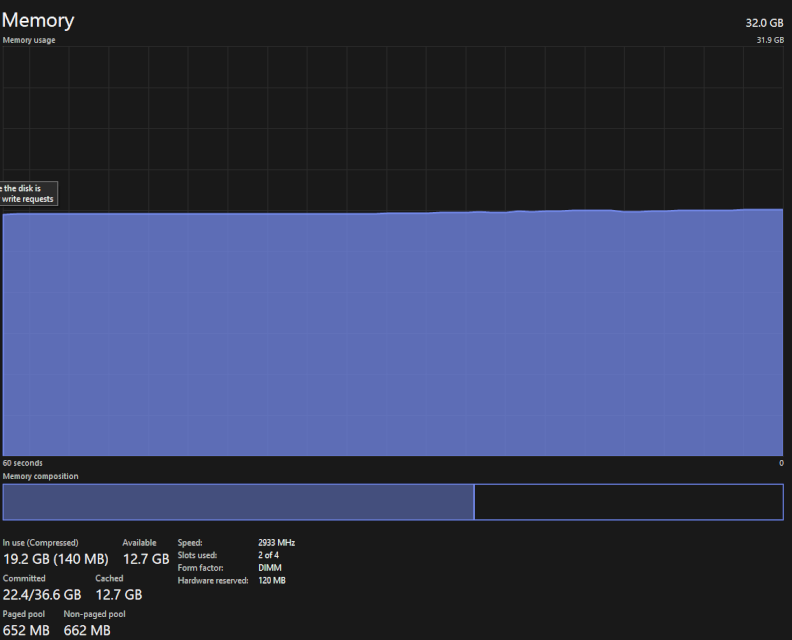Select the 2933 MHz speed value
The image size is (792, 640).
[276, 543]
